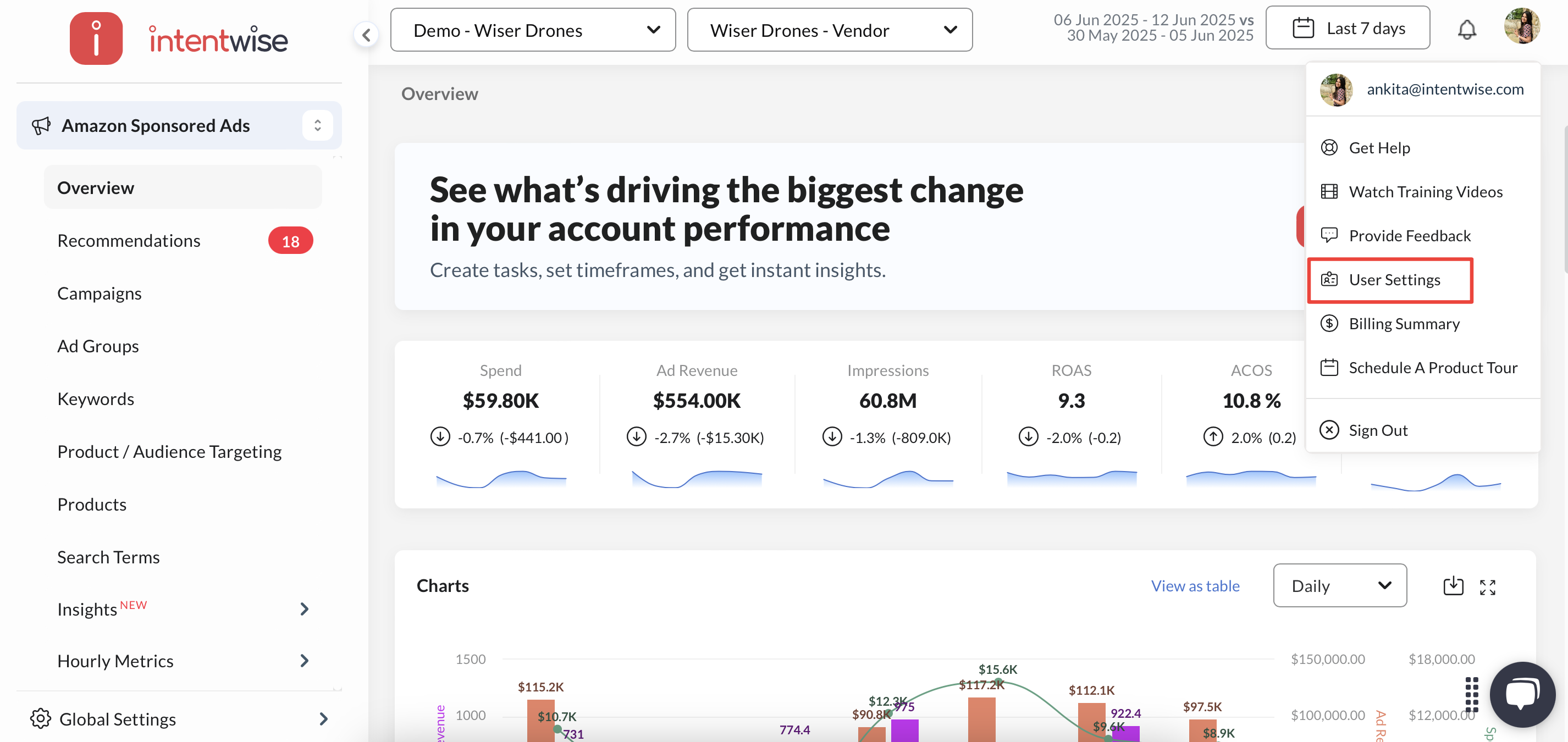Go to Overview in sidebar
The height and width of the screenshot is (742, 1568).
click(x=183, y=187)
